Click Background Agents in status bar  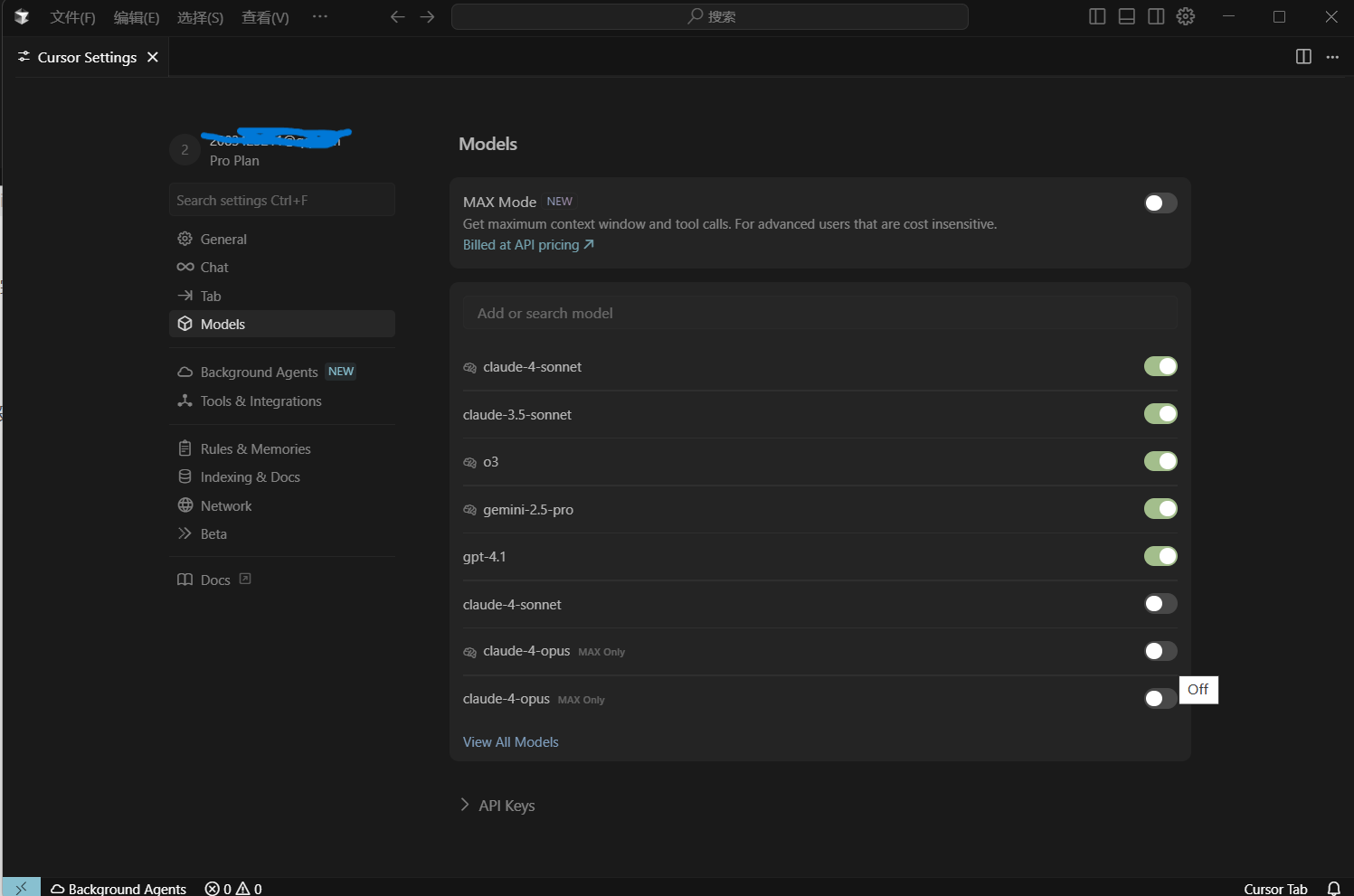point(118,888)
